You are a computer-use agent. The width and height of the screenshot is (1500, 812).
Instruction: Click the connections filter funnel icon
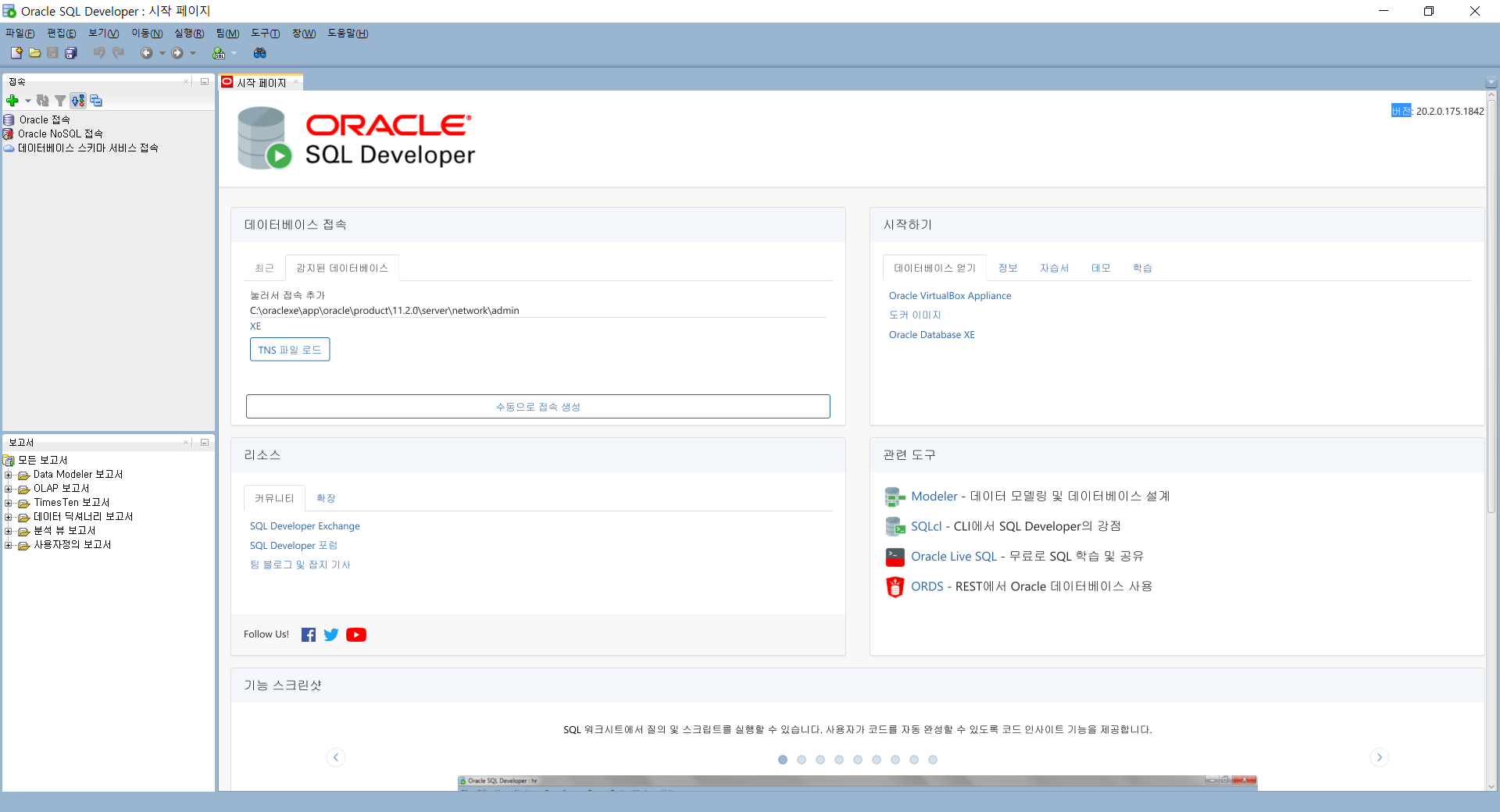coord(60,101)
